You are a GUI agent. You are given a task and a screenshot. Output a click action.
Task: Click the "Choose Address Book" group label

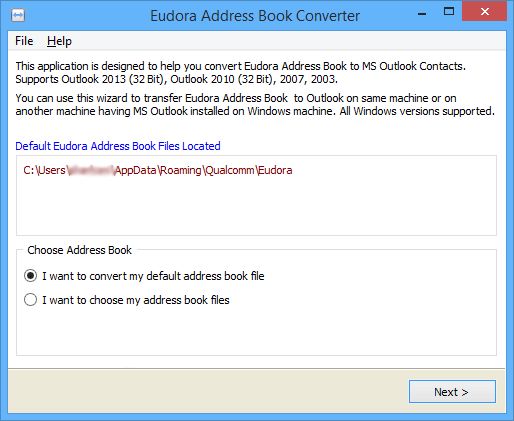click(x=80, y=250)
